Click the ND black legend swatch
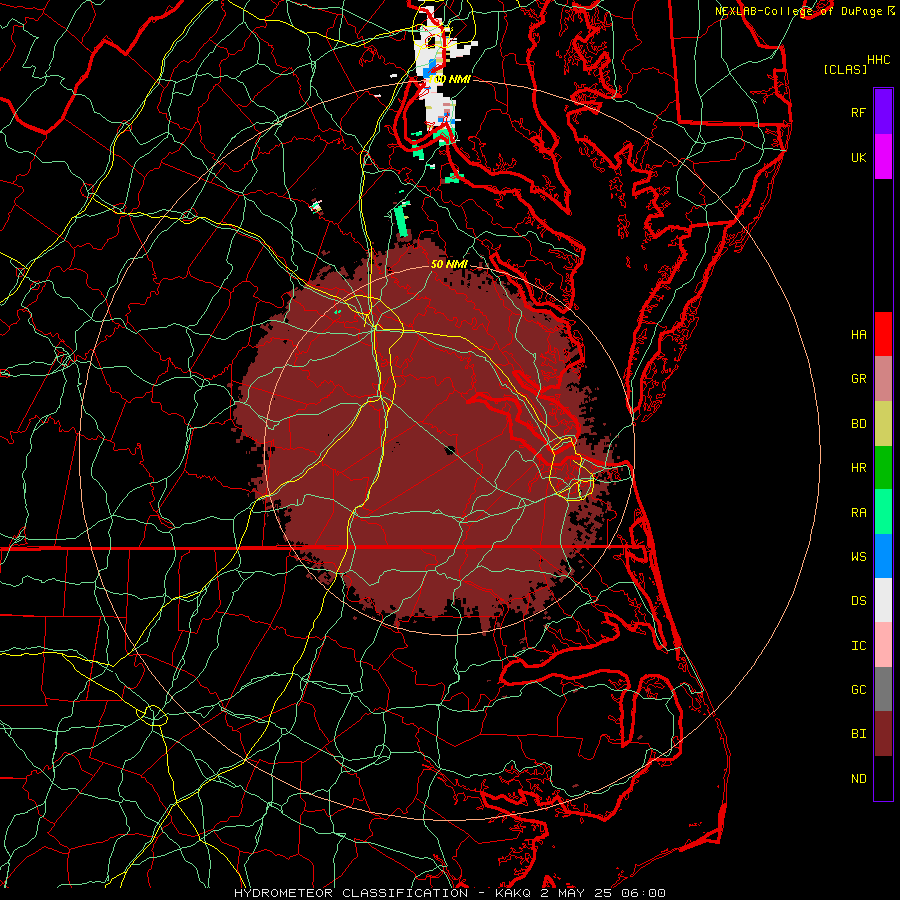The image size is (900, 900). pos(883,778)
